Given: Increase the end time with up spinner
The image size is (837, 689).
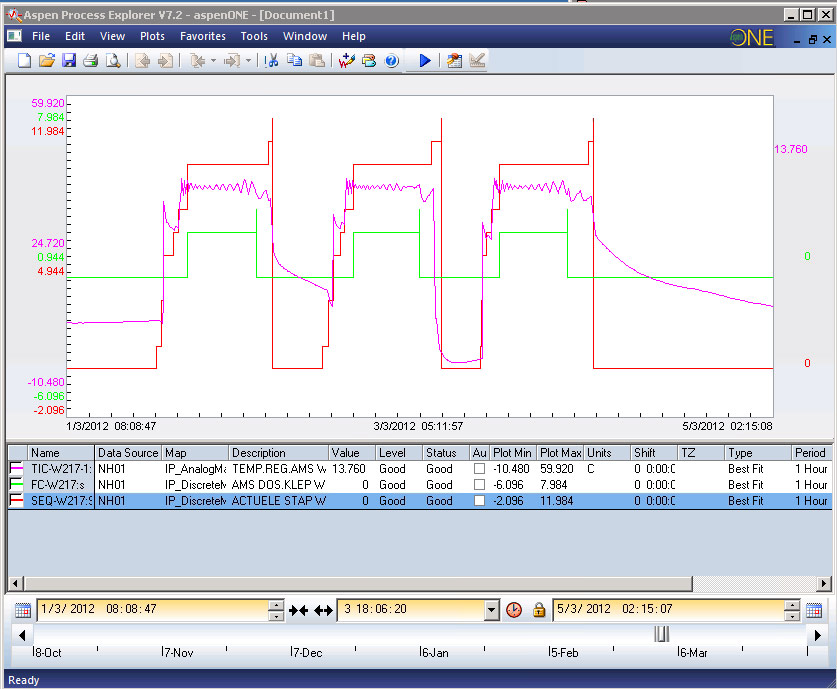Looking at the screenshot, I should click(792, 605).
